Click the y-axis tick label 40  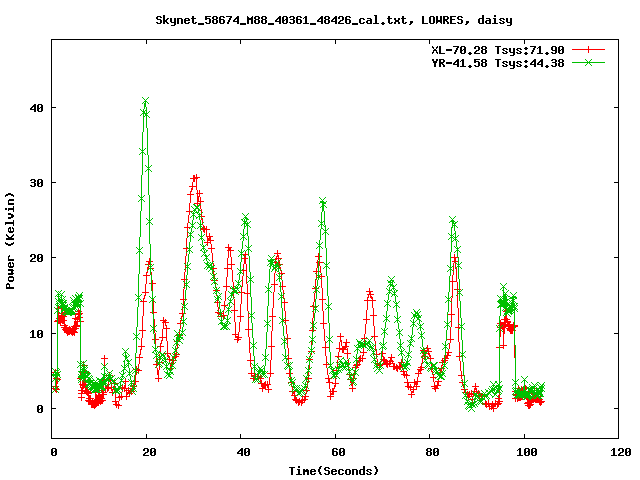coord(36,108)
